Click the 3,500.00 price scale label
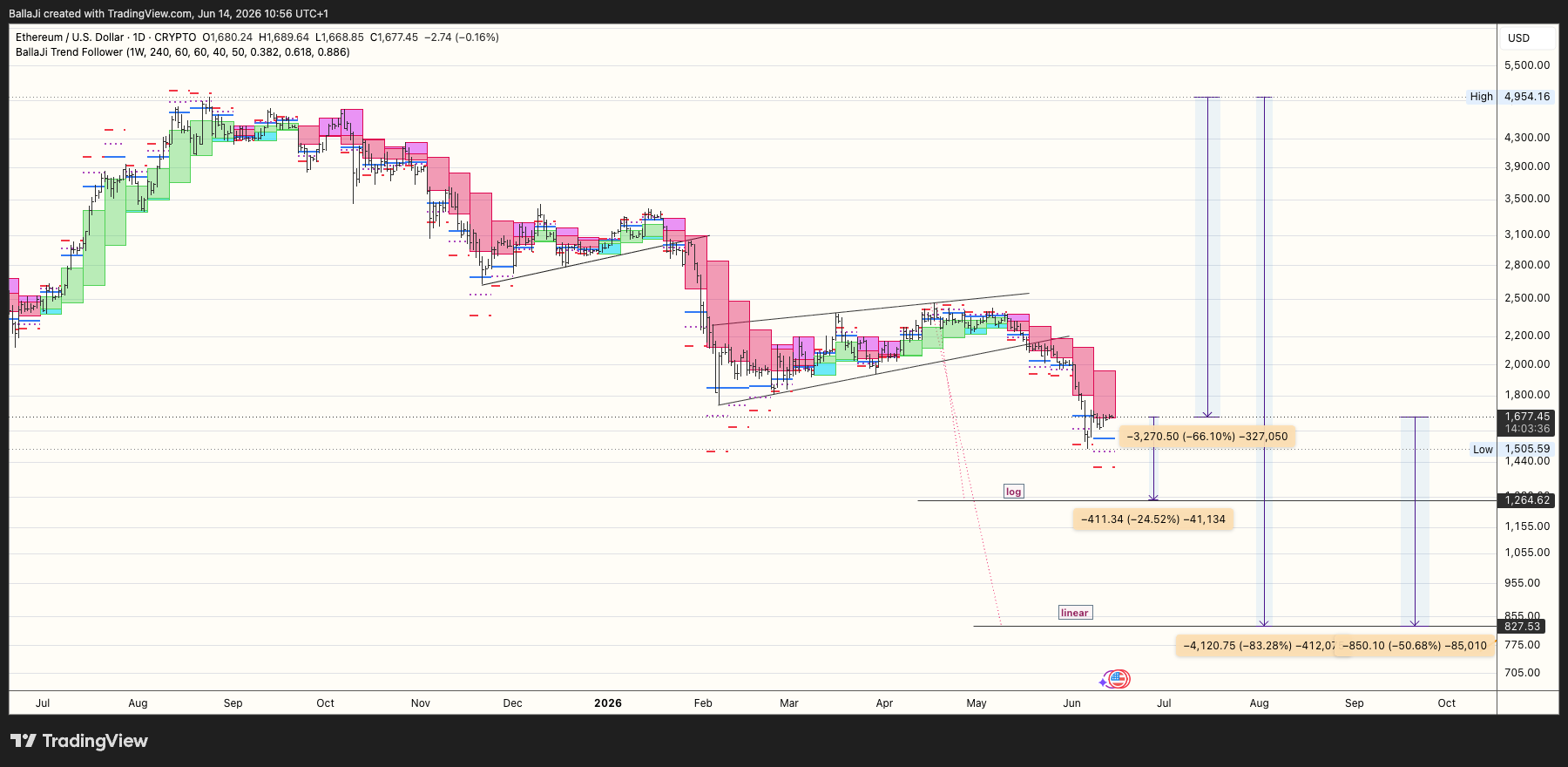Screen dimensions: 1568x767 pyautogui.click(x=1527, y=199)
